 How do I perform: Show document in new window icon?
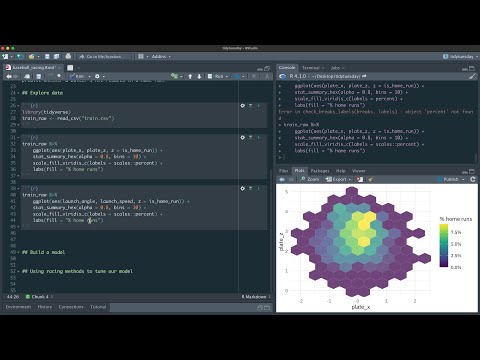27,76
